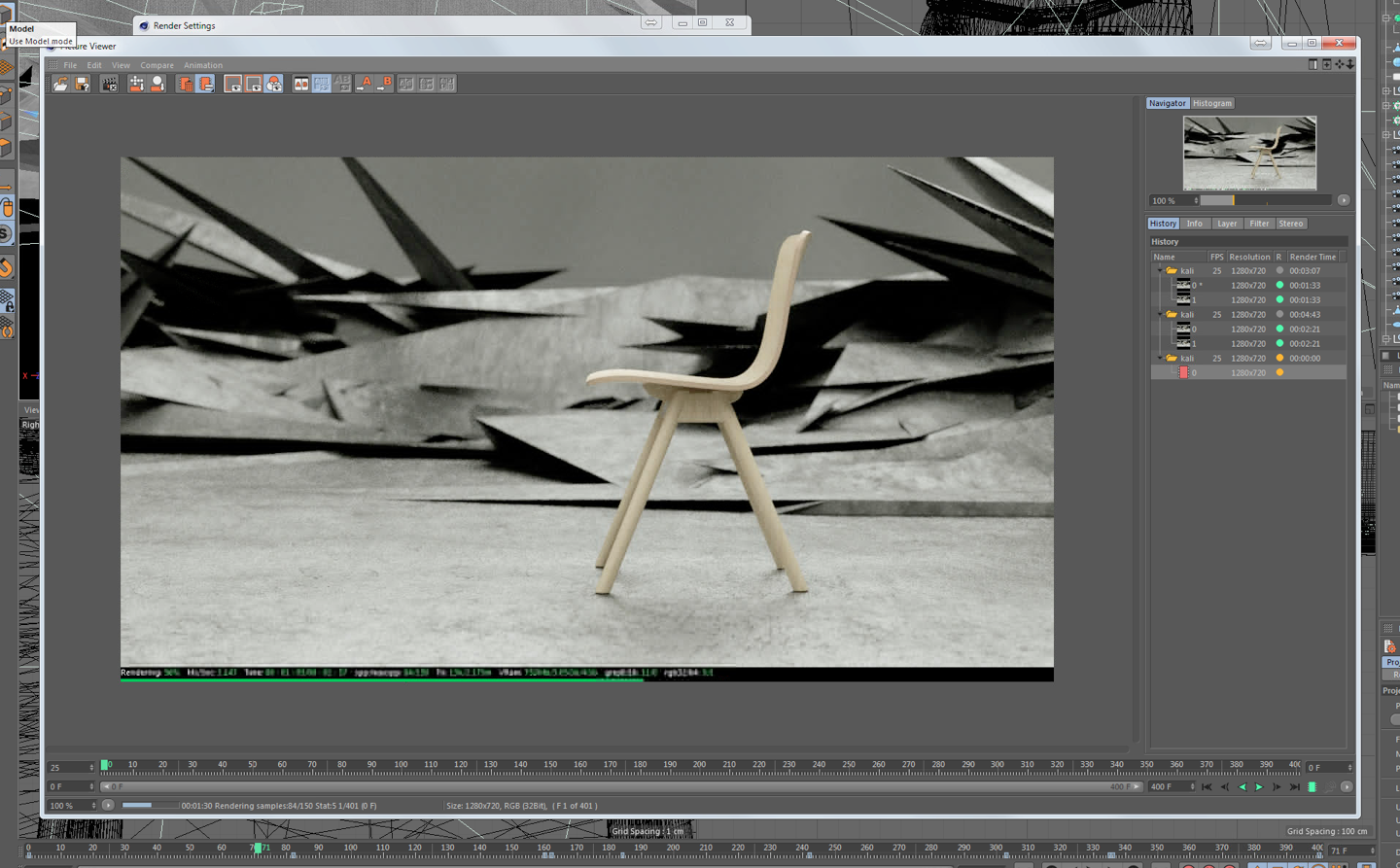Open the Stereo tab

[x=1291, y=224]
